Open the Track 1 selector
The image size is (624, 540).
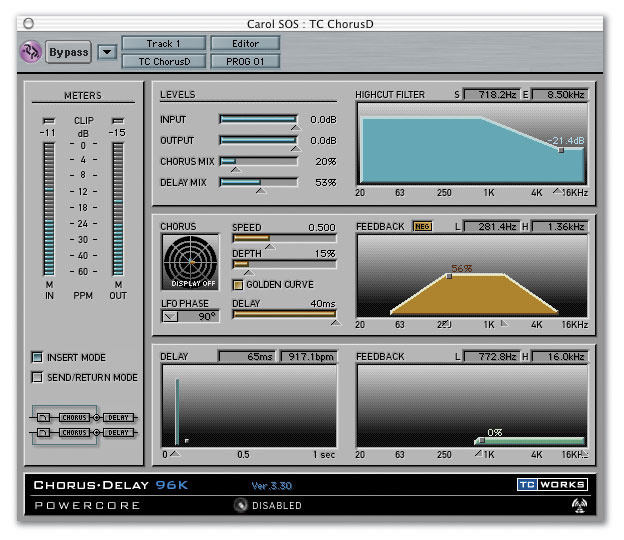(164, 44)
